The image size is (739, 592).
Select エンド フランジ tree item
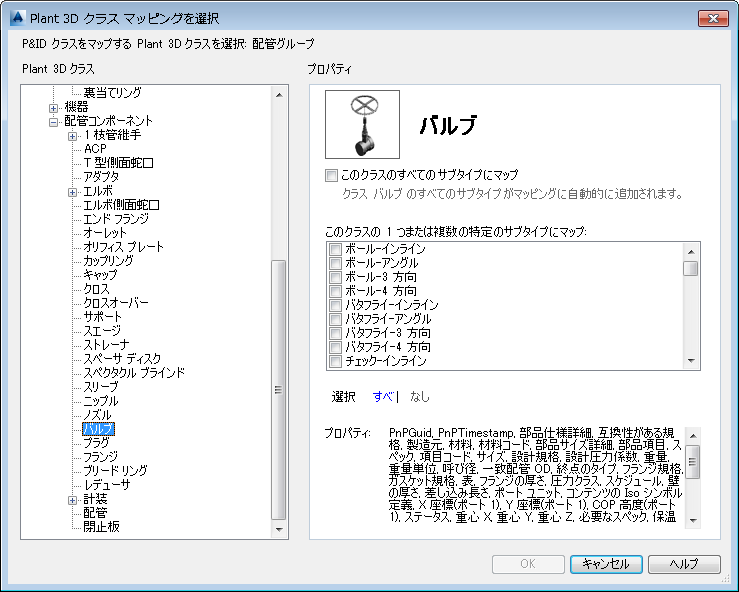pos(116,219)
